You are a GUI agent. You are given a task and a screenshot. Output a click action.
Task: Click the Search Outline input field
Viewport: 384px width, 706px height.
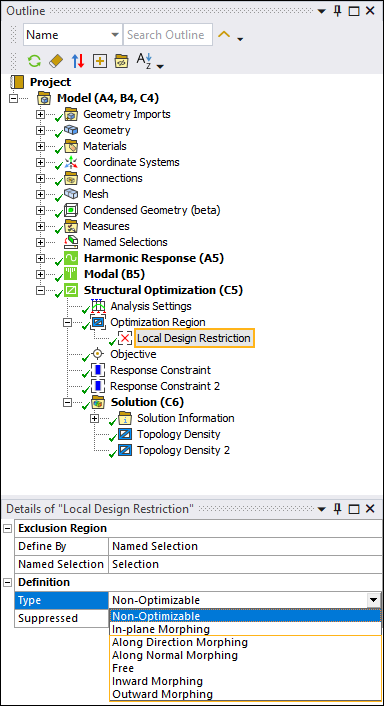[168, 35]
